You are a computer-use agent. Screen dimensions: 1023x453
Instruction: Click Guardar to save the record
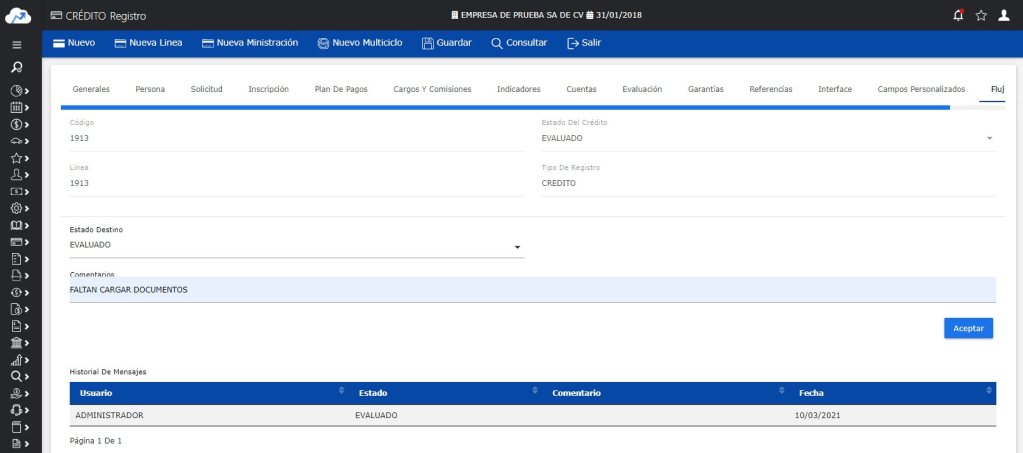click(x=447, y=43)
